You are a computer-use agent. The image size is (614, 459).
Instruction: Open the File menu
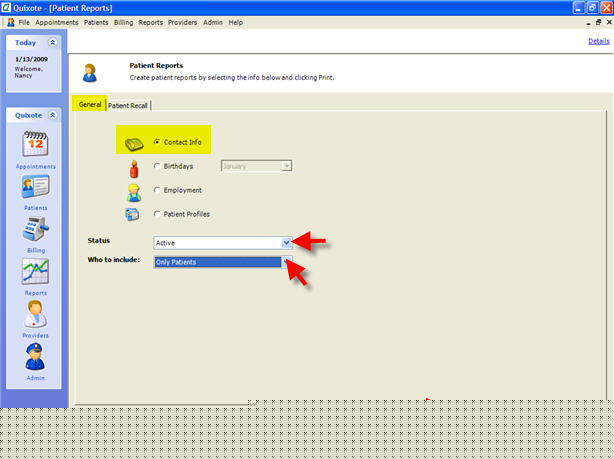24,22
